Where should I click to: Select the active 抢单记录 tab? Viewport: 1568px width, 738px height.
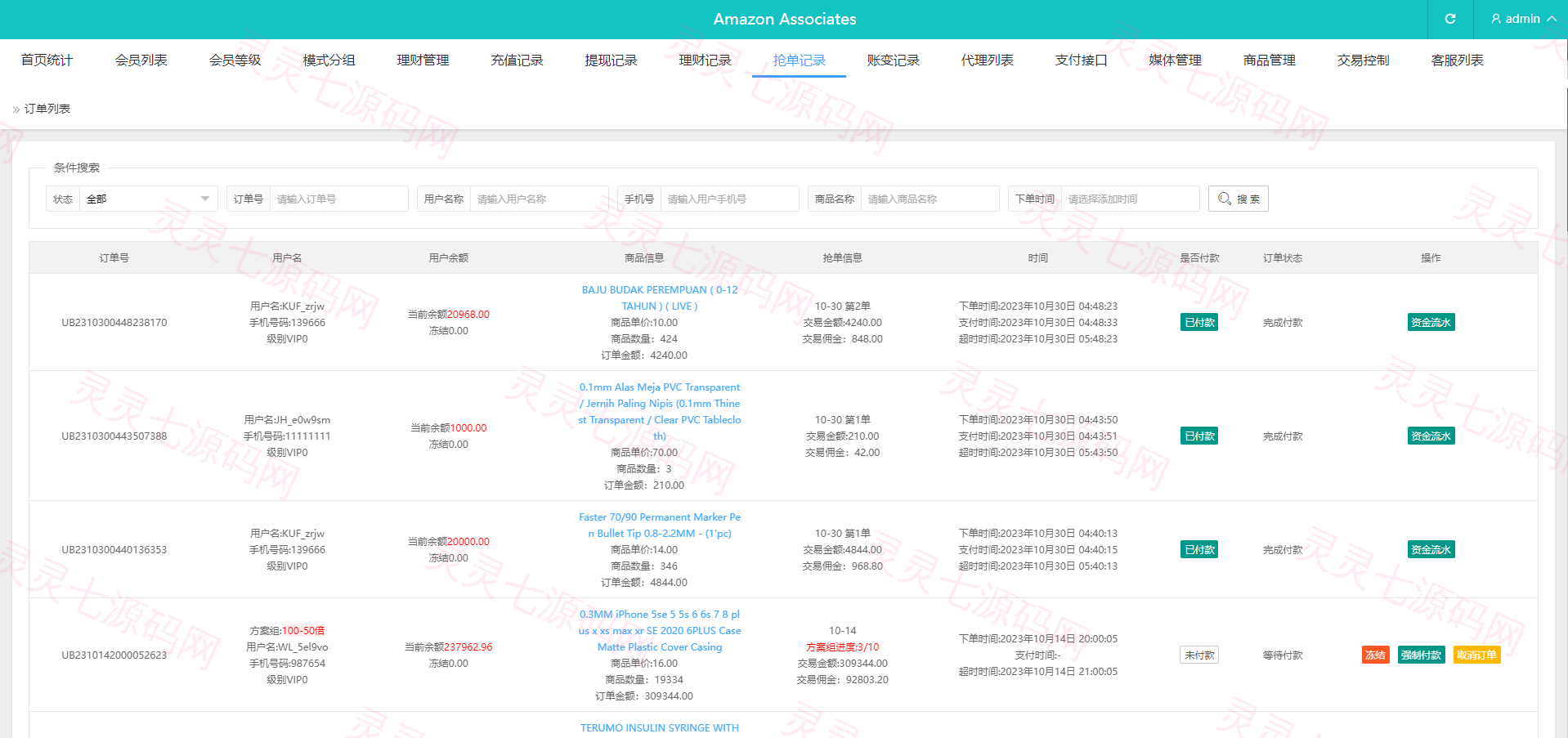click(799, 60)
